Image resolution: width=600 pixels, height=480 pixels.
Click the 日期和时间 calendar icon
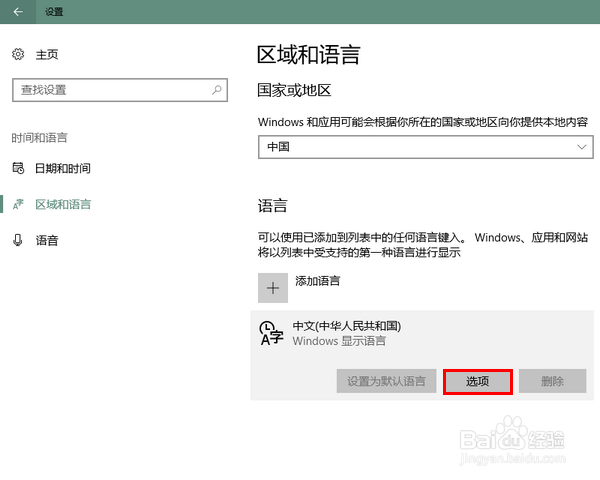coord(18,168)
